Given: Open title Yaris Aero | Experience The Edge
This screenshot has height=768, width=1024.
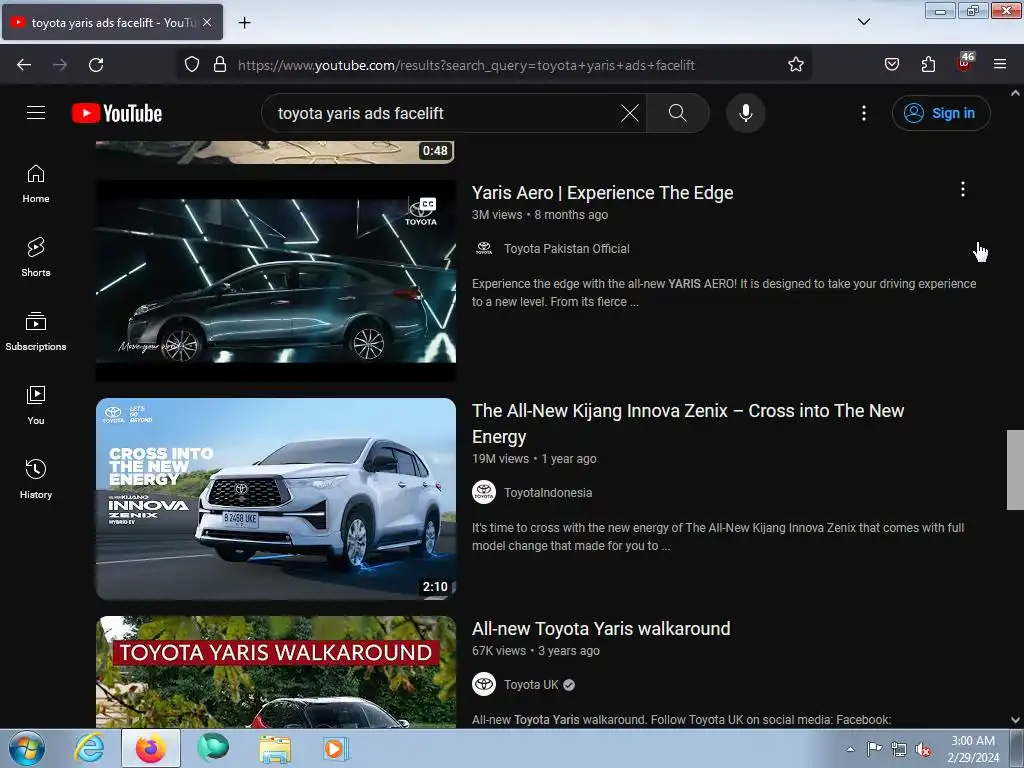Looking at the screenshot, I should tap(602, 193).
